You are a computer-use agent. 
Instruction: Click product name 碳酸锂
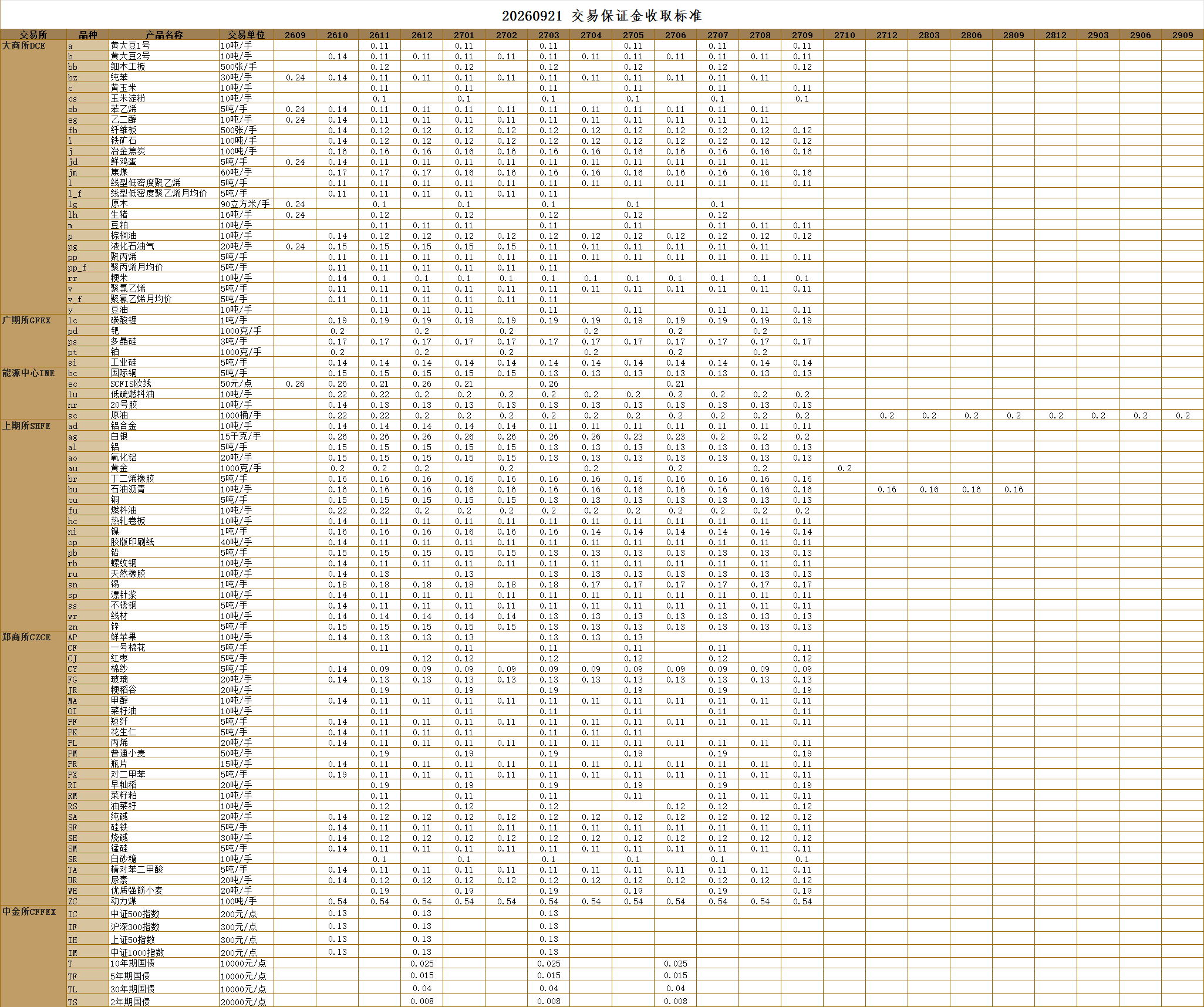(124, 320)
